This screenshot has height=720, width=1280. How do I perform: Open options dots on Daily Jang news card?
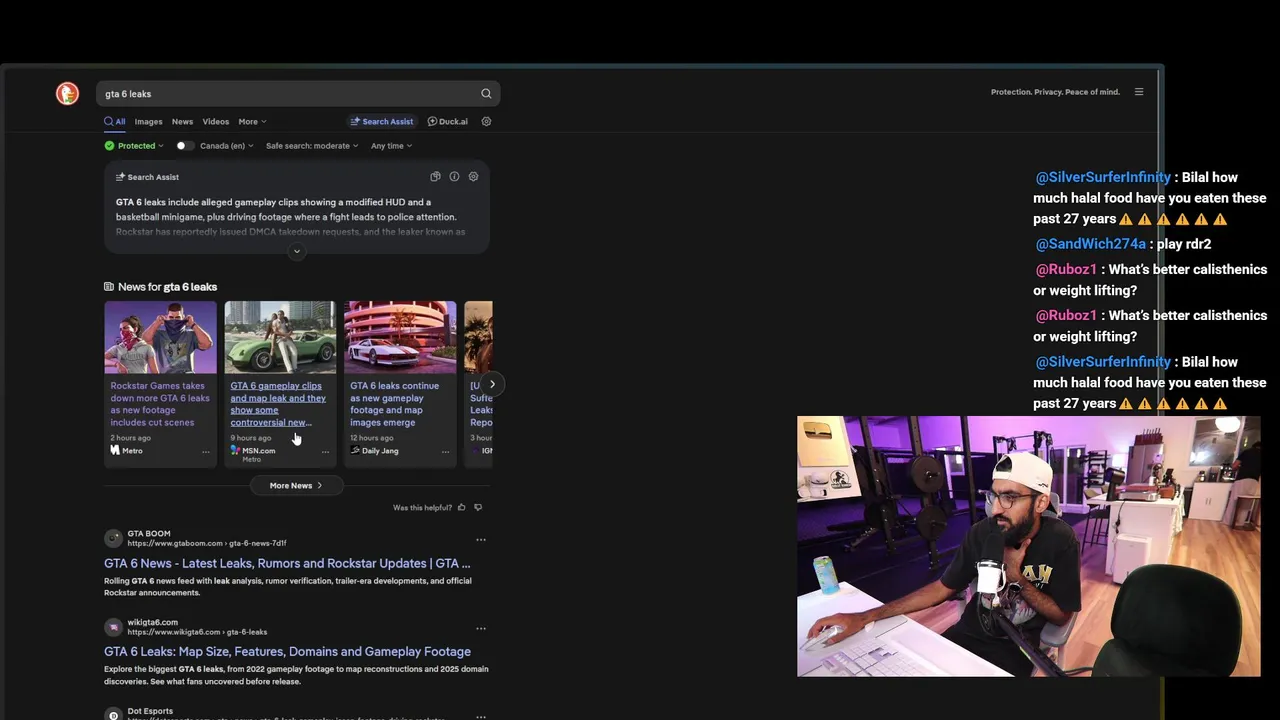tap(445, 451)
